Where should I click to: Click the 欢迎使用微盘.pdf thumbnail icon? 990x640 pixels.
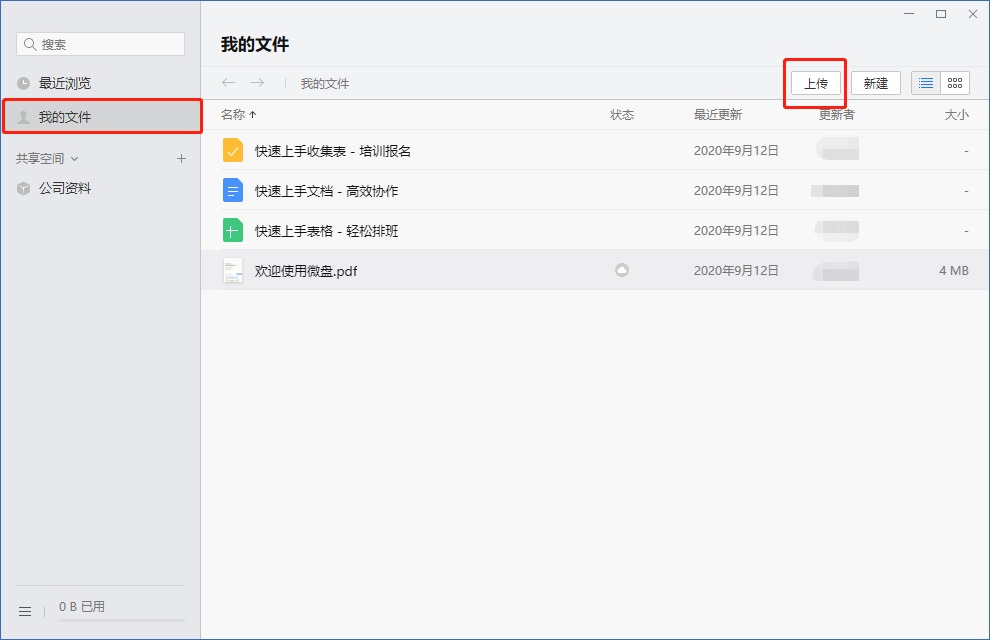tap(232, 271)
